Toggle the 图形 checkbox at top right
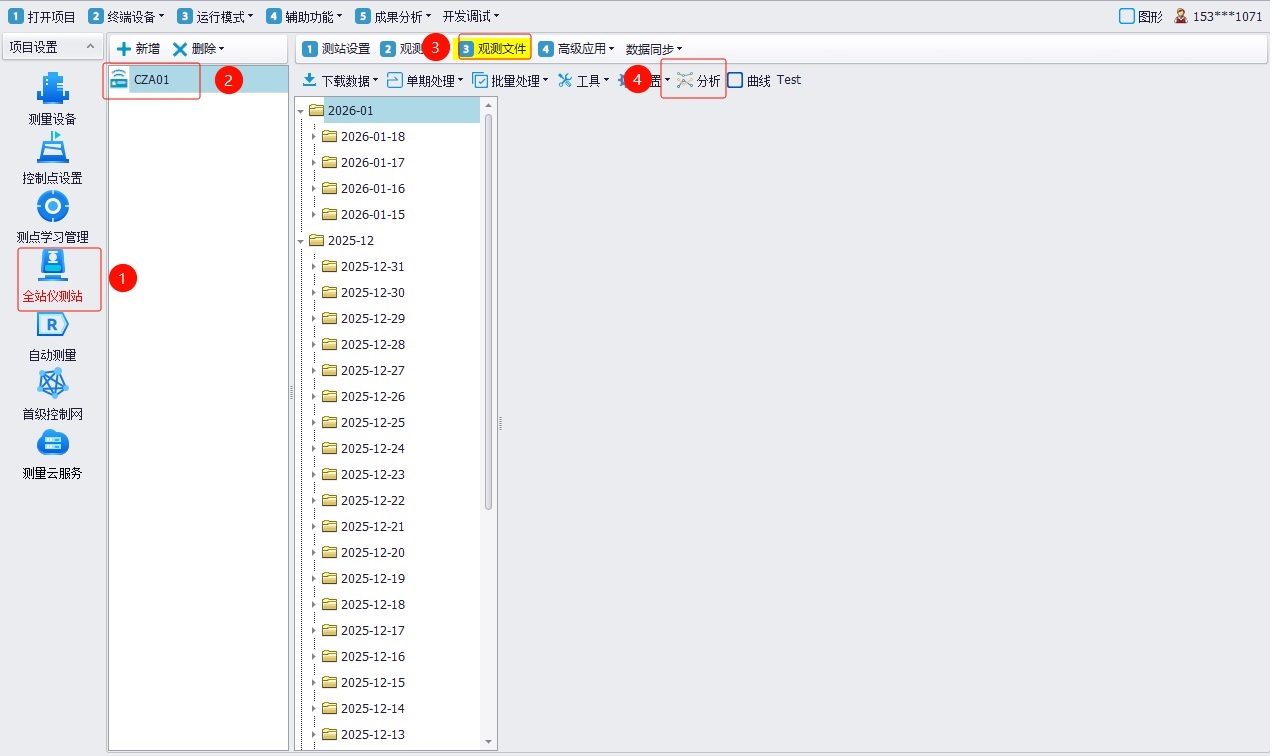Screen dimensions: 1273x756 coord(1127,16)
